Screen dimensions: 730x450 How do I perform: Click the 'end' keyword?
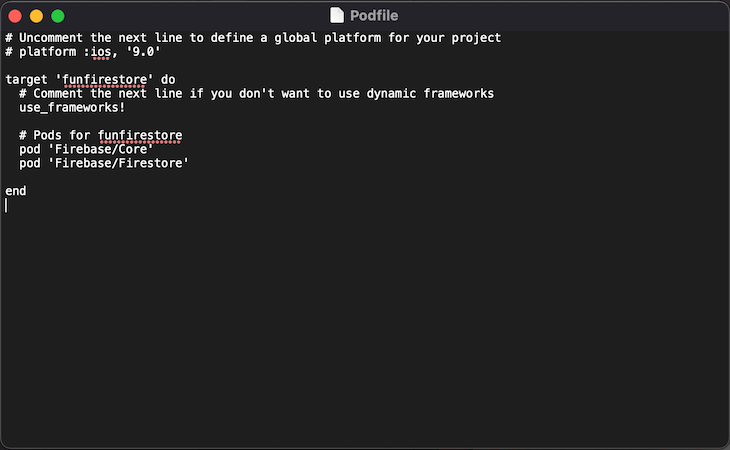coord(16,191)
